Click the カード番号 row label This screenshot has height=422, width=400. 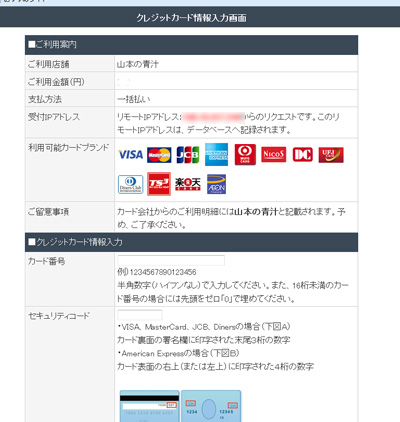[46, 261]
